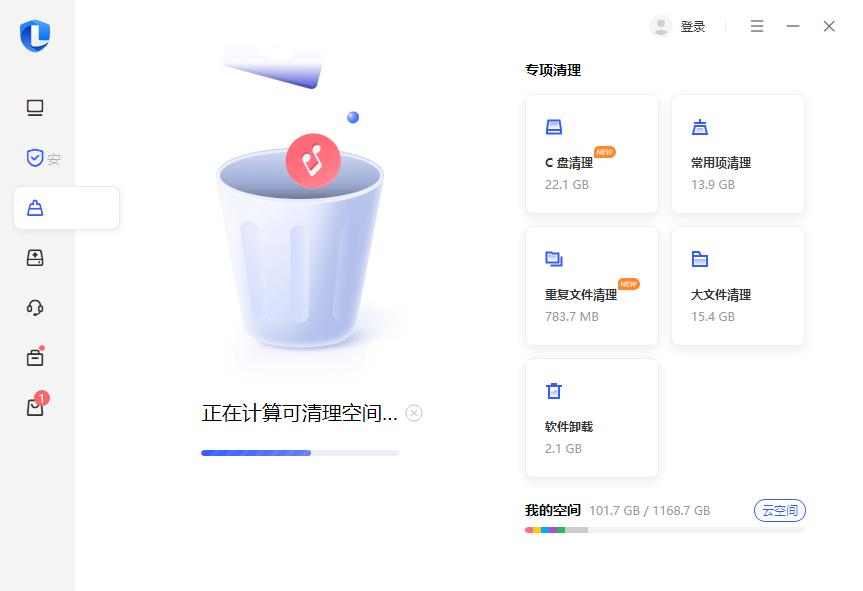
Task: Select the computer overview icon in sidebar
Action: [x=34, y=108]
